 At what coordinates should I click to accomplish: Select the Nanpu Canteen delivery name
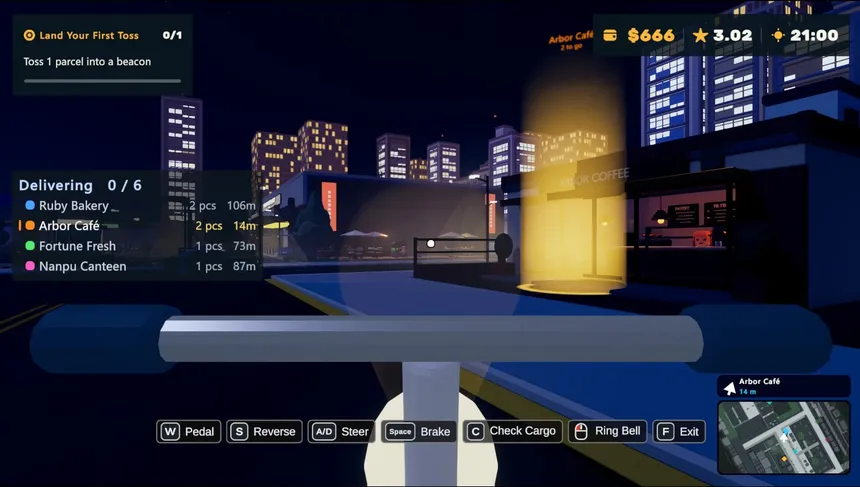[83, 267]
